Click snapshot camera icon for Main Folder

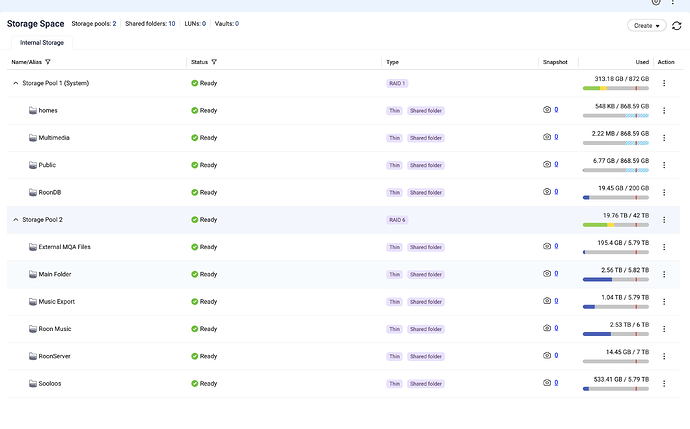coord(547,273)
